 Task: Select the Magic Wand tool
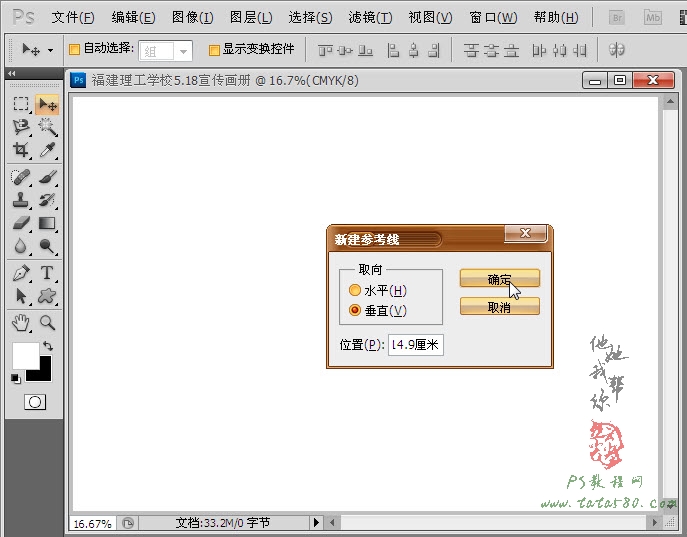coord(47,127)
